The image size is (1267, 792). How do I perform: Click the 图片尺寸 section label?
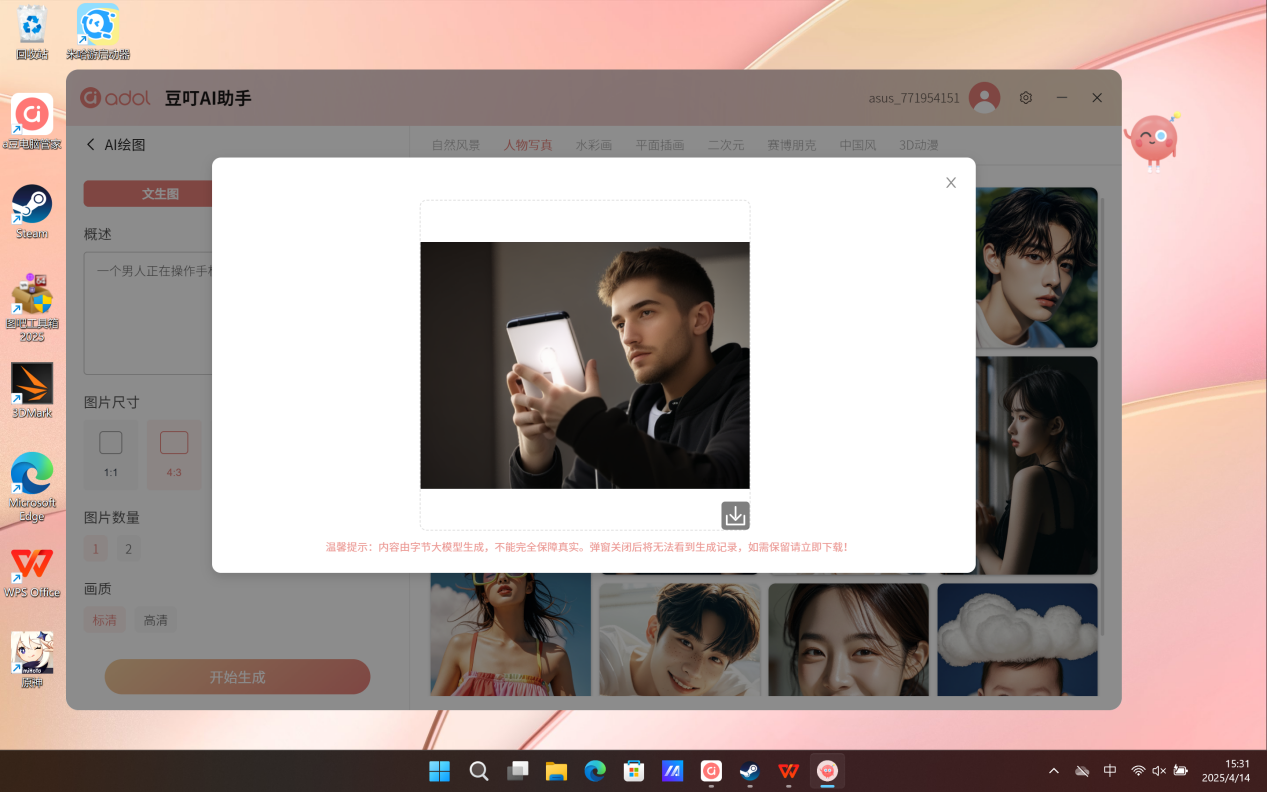(112, 402)
